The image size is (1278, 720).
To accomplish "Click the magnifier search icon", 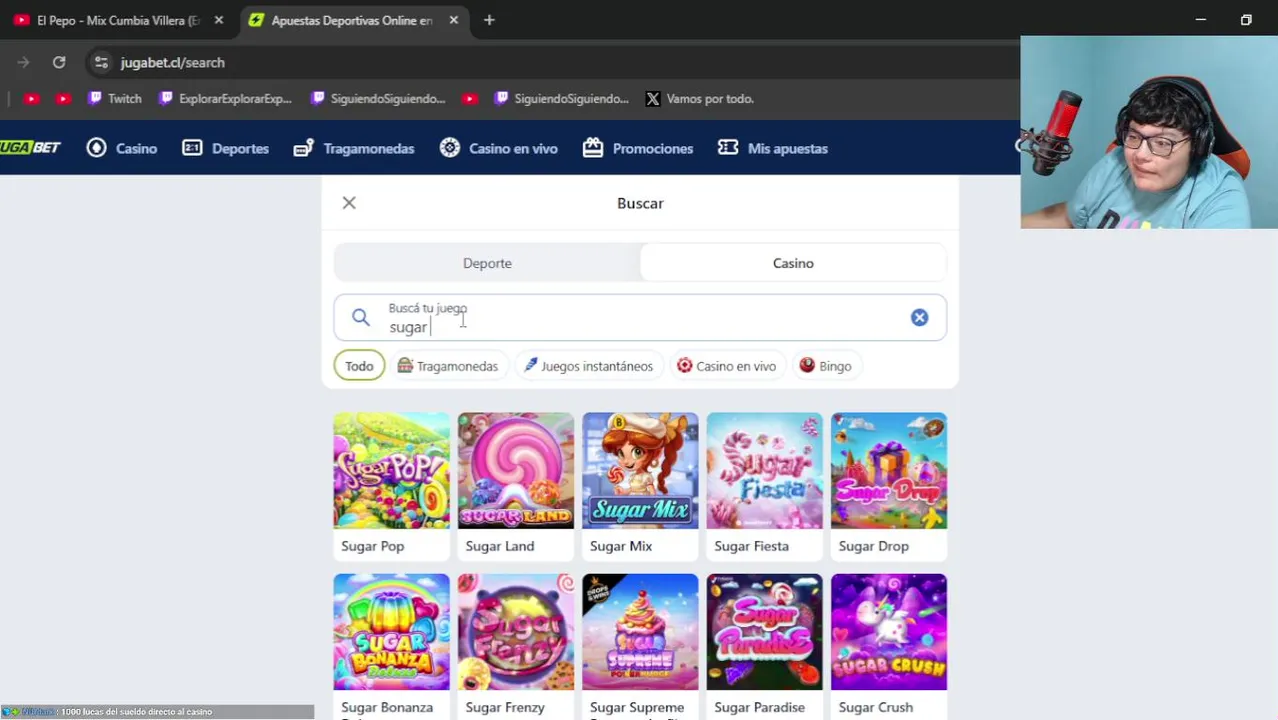I will click(361, 317).
